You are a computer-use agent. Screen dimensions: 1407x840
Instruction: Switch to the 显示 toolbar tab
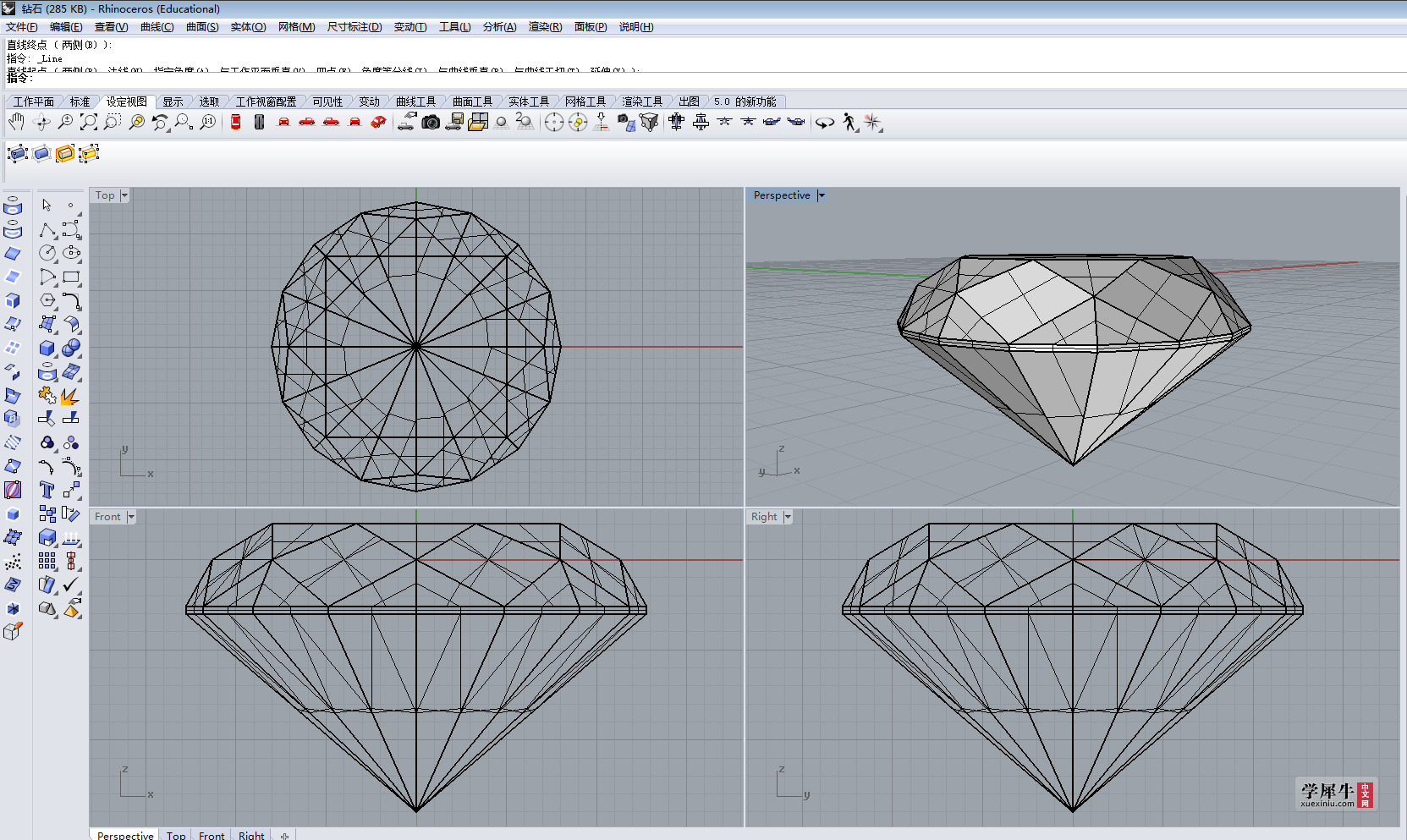(x=173, y=102)
